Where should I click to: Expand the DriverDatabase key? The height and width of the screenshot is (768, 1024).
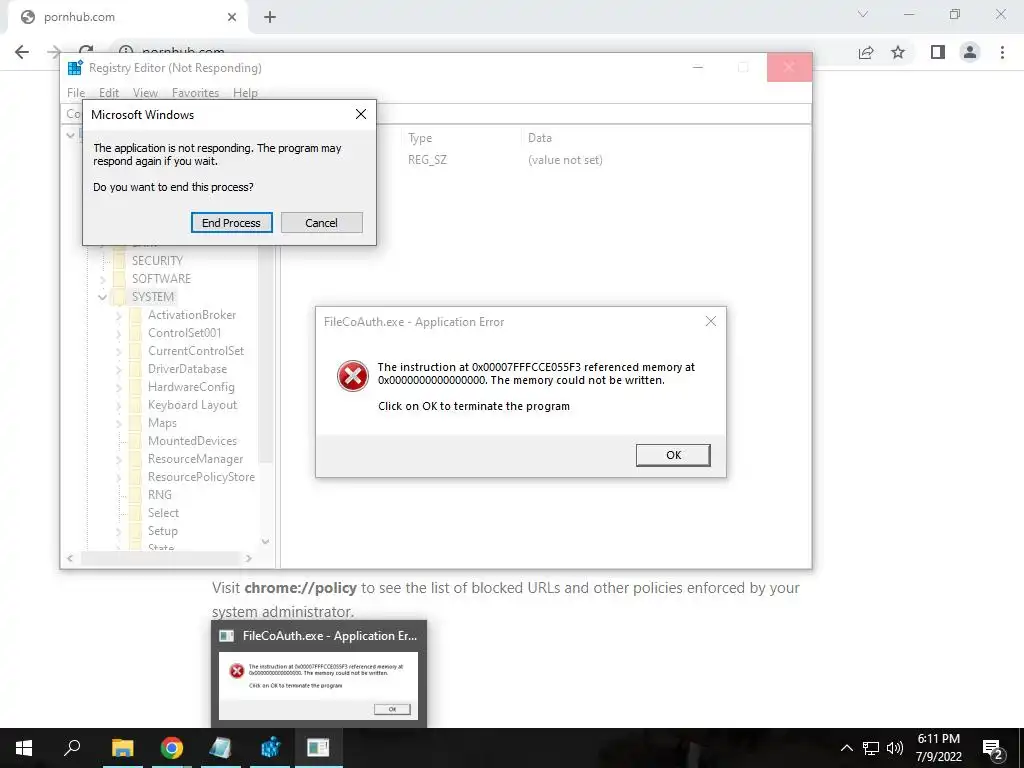pos(119,369)
